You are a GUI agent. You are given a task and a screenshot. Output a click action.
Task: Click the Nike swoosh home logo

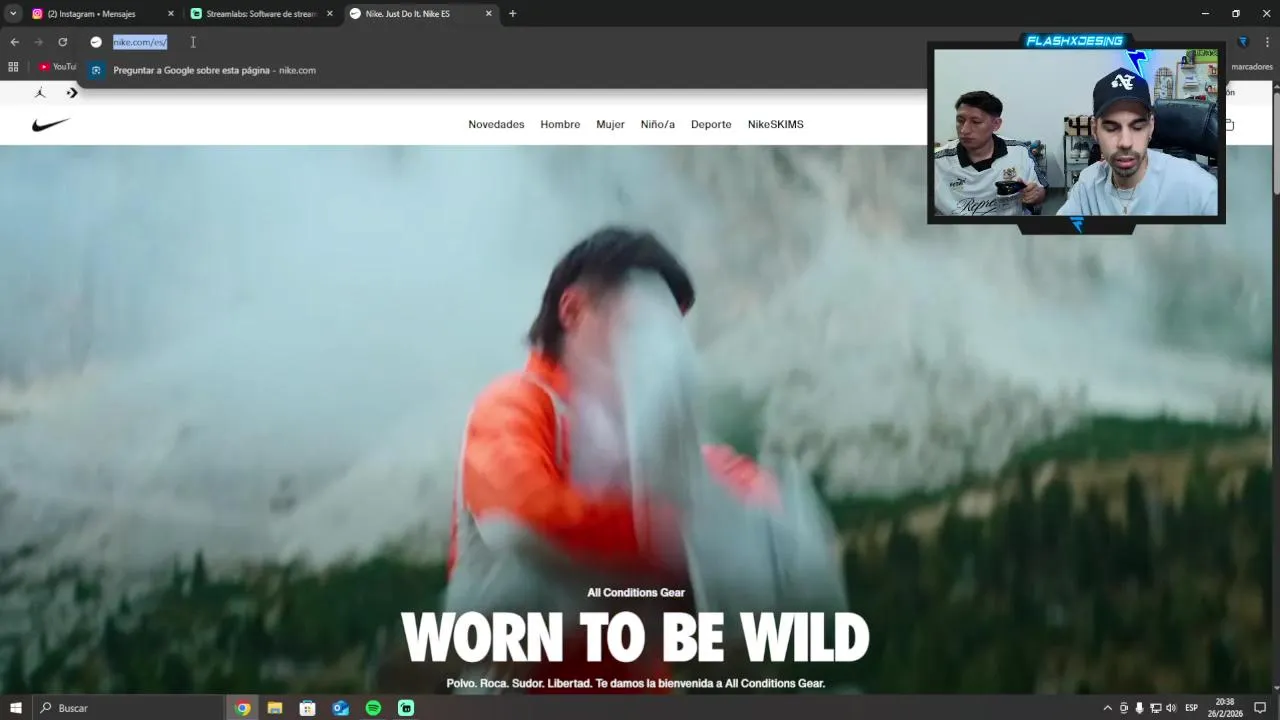coord(50,124)
